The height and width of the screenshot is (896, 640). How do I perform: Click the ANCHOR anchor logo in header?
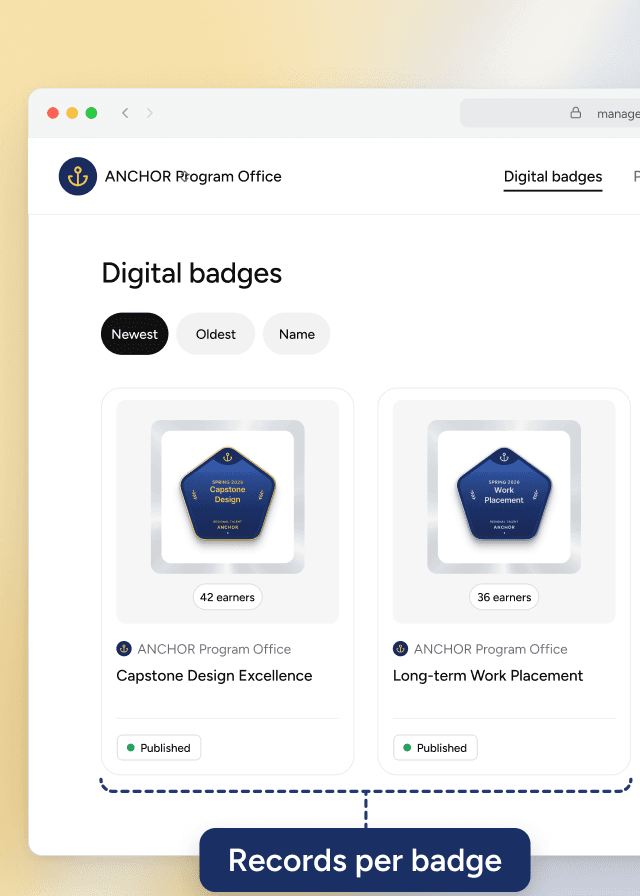pyautogui.click(x=78, y=177)
